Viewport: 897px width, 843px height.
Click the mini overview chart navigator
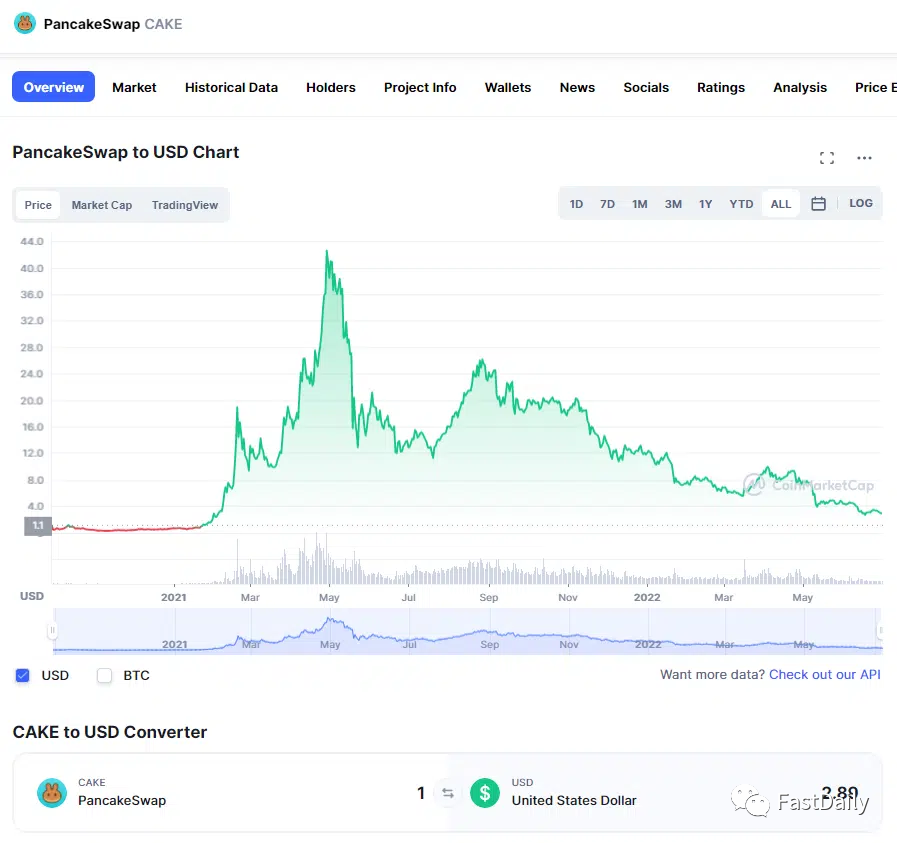(467, 631)
